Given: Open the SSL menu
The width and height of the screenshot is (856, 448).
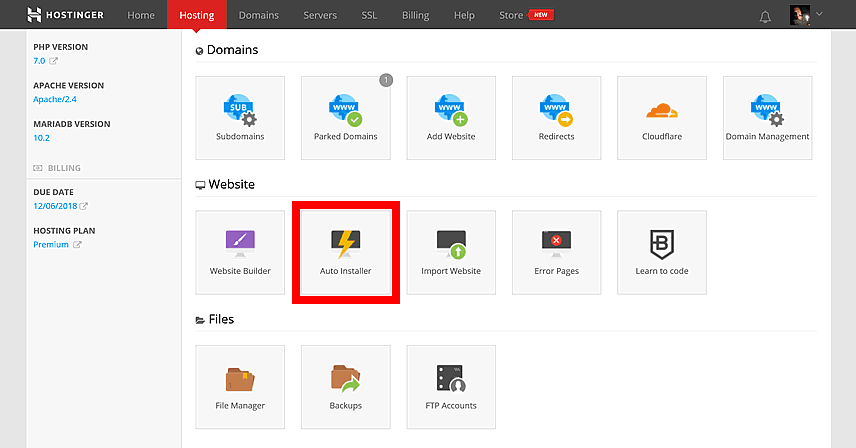Looking at the screenshot, I should coord(369,15).
